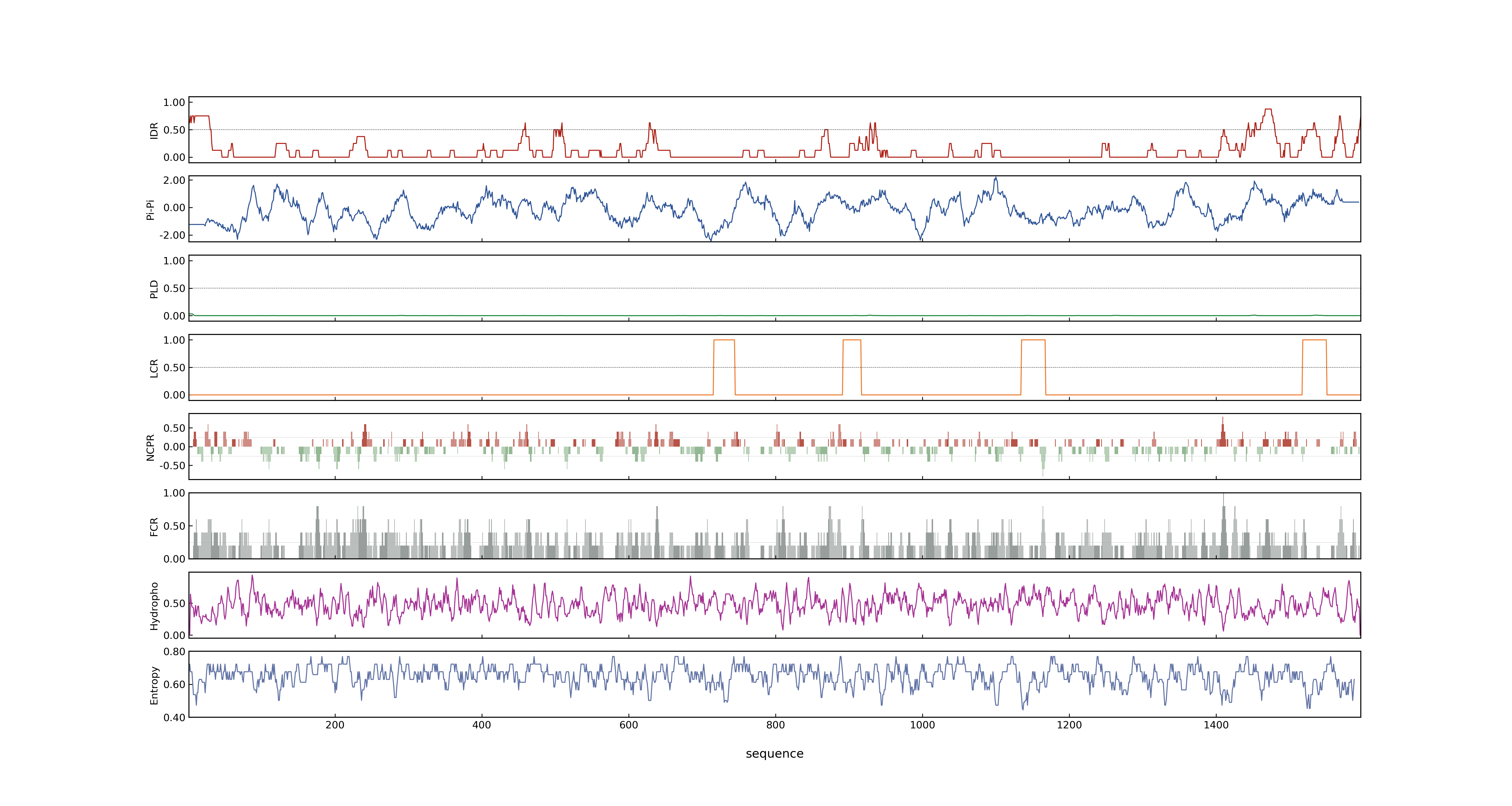Select x-axis tick label '800'
The image size is (1512, 806).
pos(775,725)
